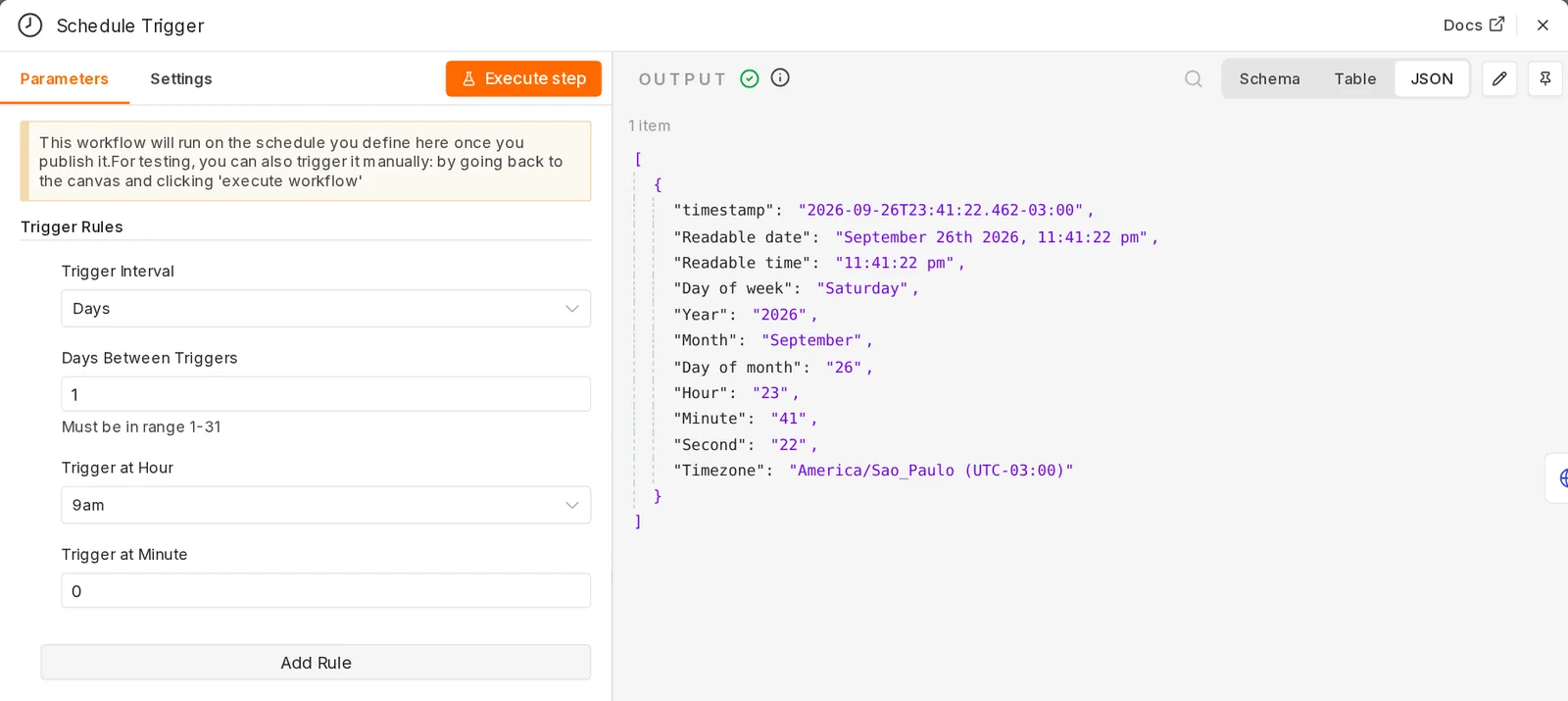Click the Schedule Trigger clock icon
The width and height of the screenshot is (1568, 701).
[x=30, y=25]
